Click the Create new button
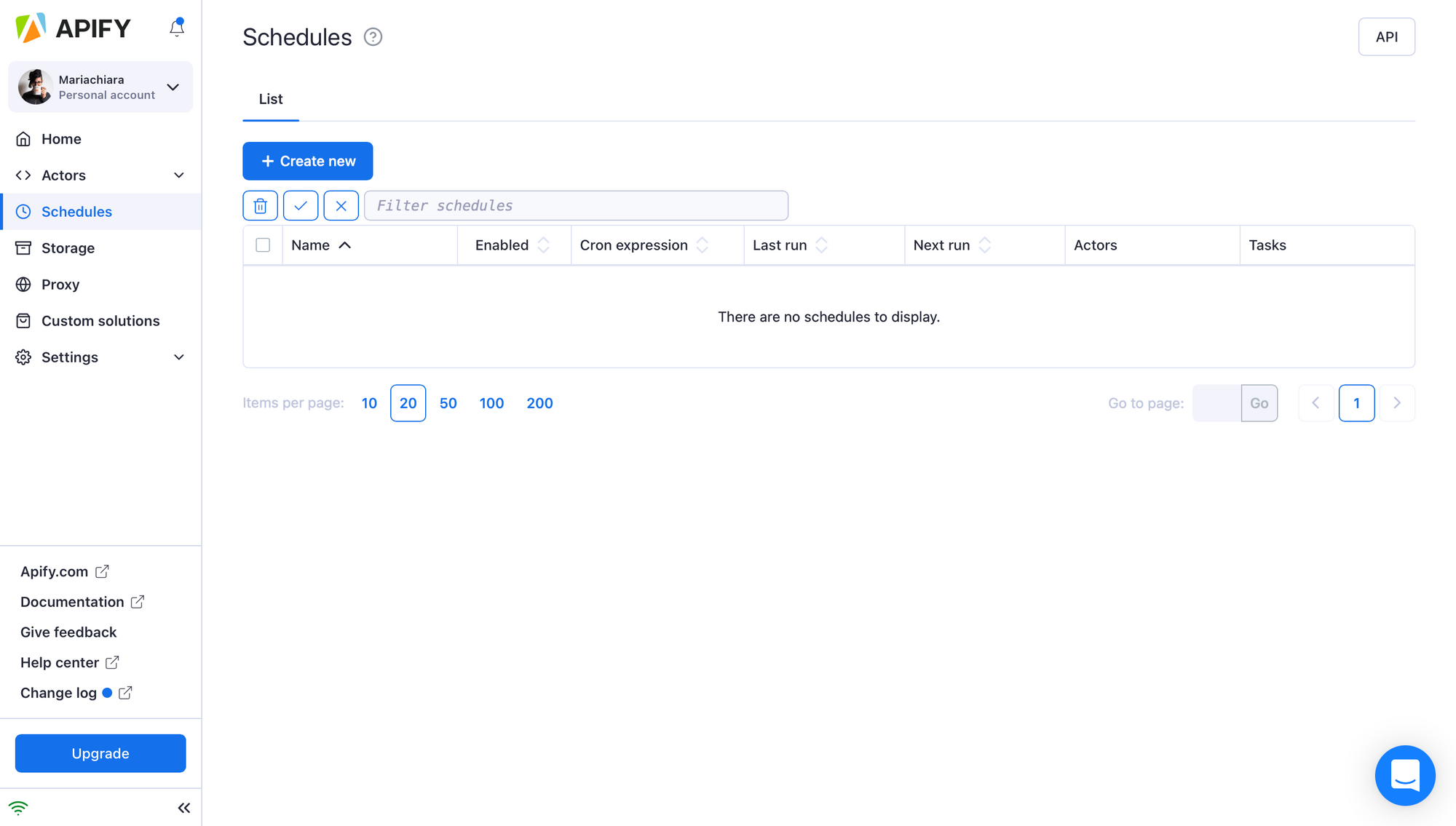The image size is (1456, 826). click(x=308, y=161)
